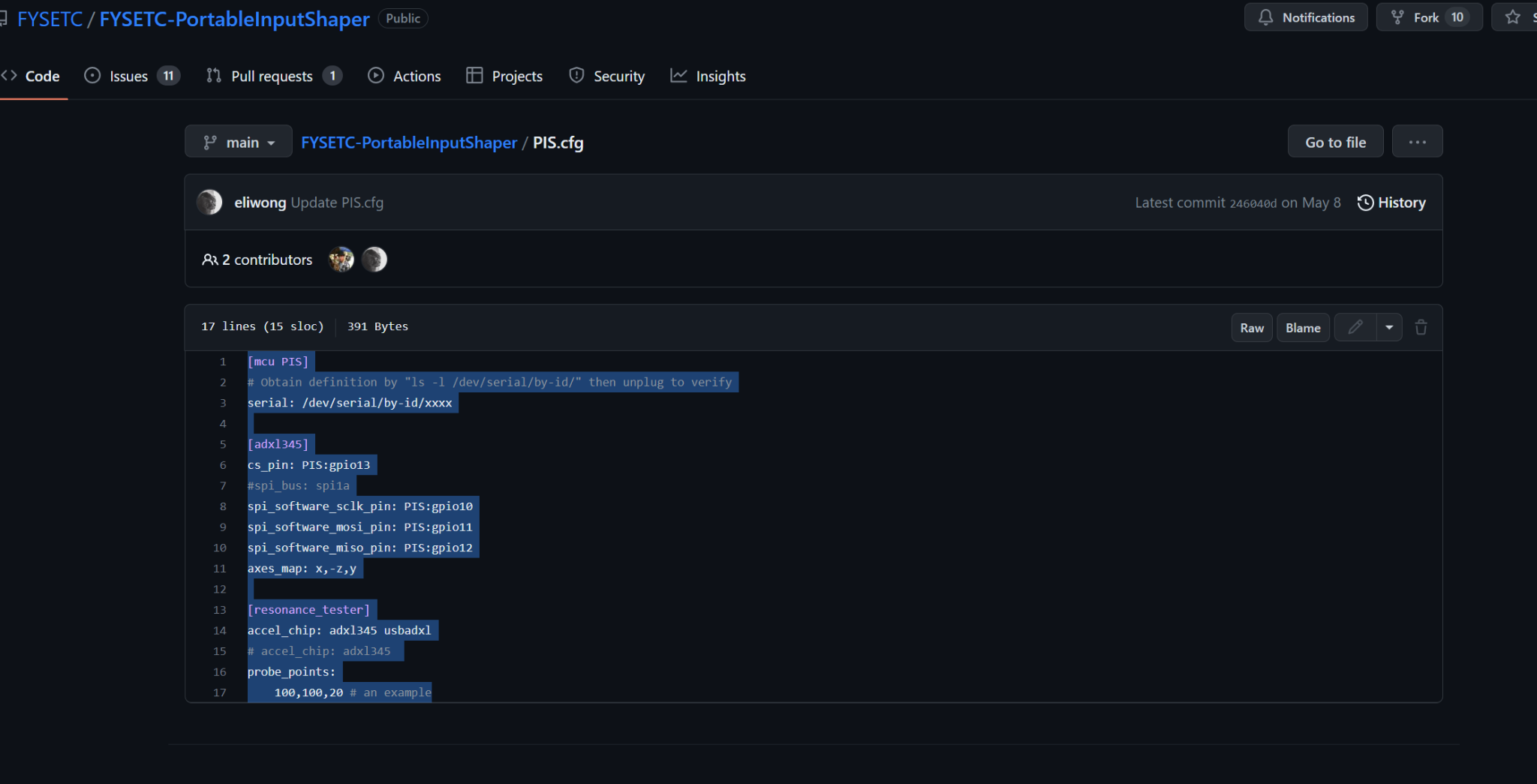
Task: Click 391 Bytes file size text
Action: 377,326
